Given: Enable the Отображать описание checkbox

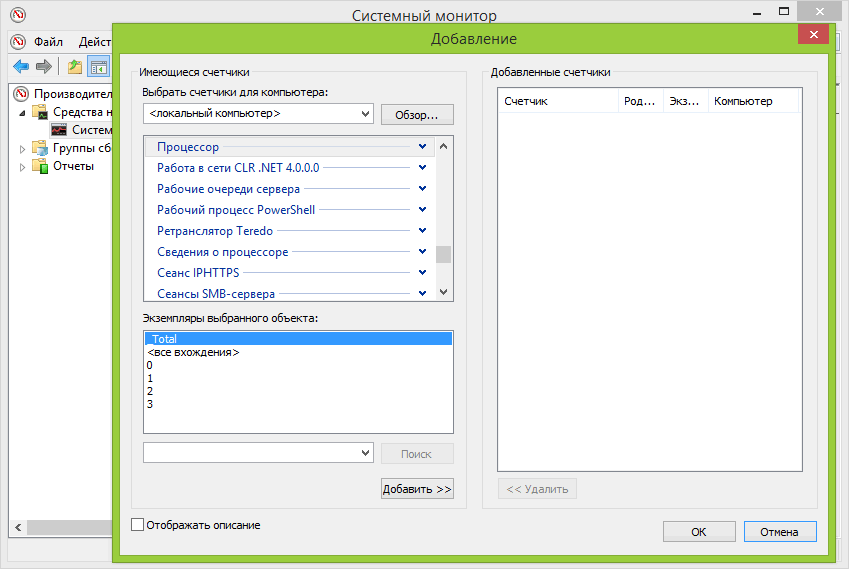Looking at the screenshot, I should pos(137,525).
